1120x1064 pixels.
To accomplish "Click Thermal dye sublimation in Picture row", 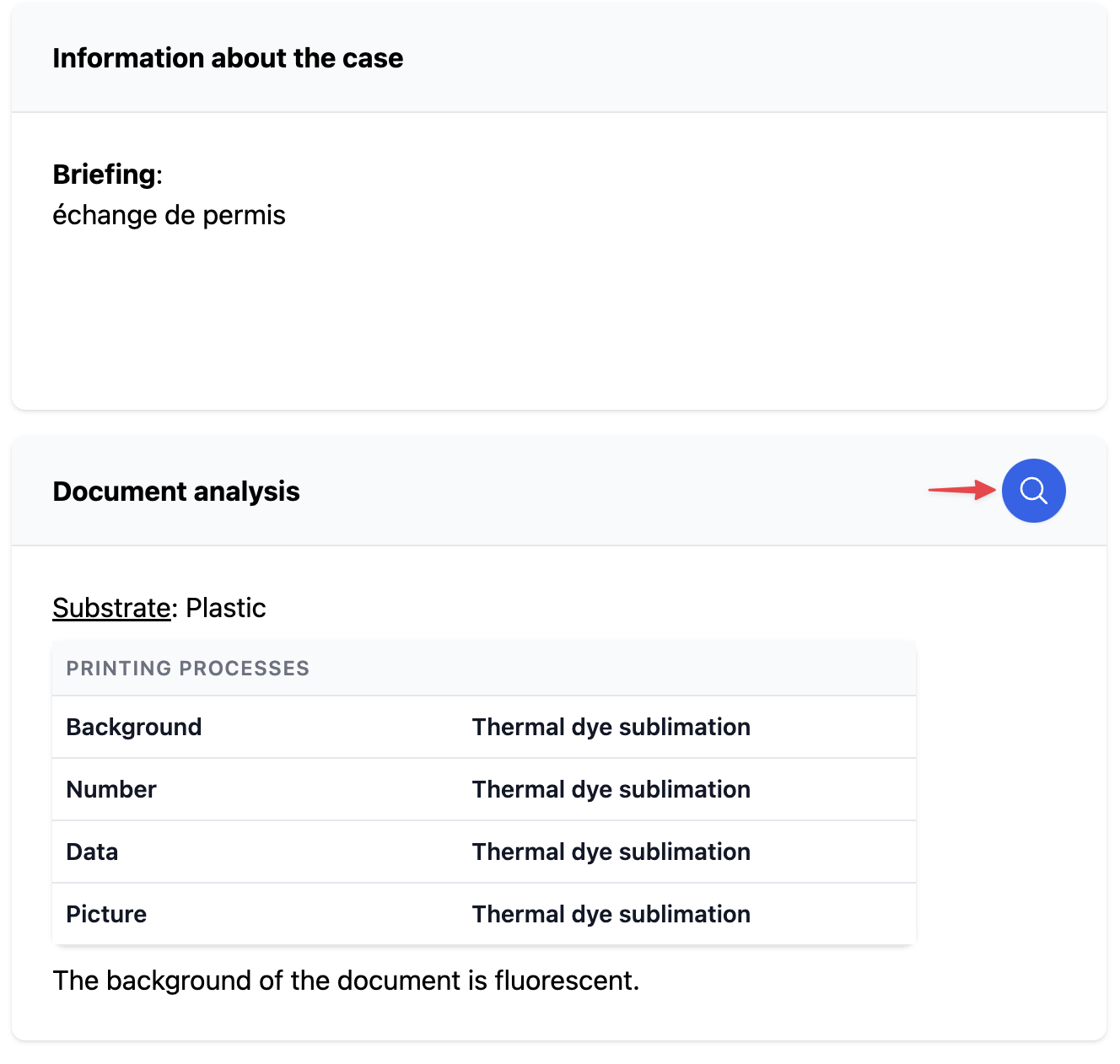I will (611, 915).
